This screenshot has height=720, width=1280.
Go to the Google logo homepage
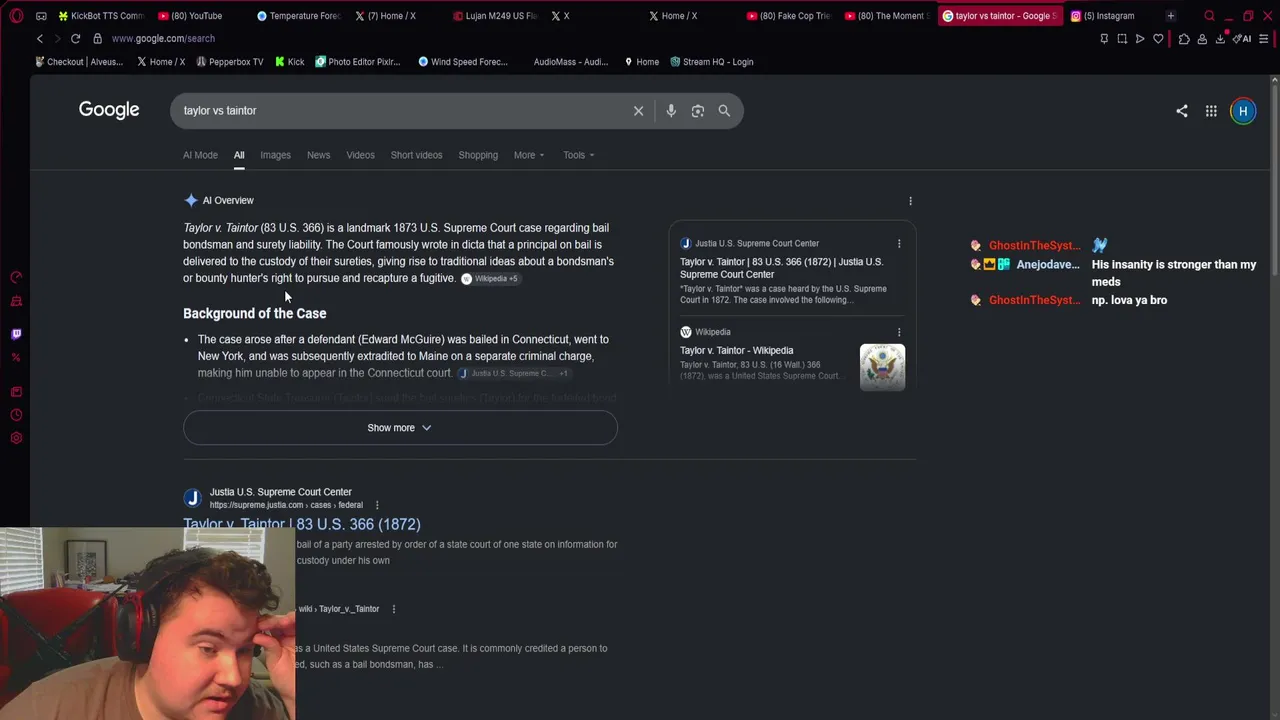109,110
